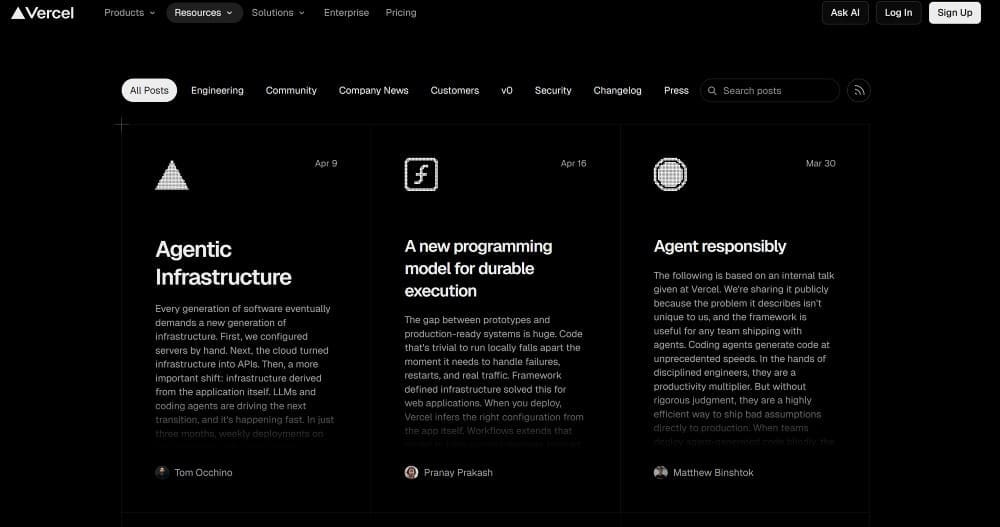Expand the Resources dropdown menu
The image size is (1000, 527).
point(204,13)
